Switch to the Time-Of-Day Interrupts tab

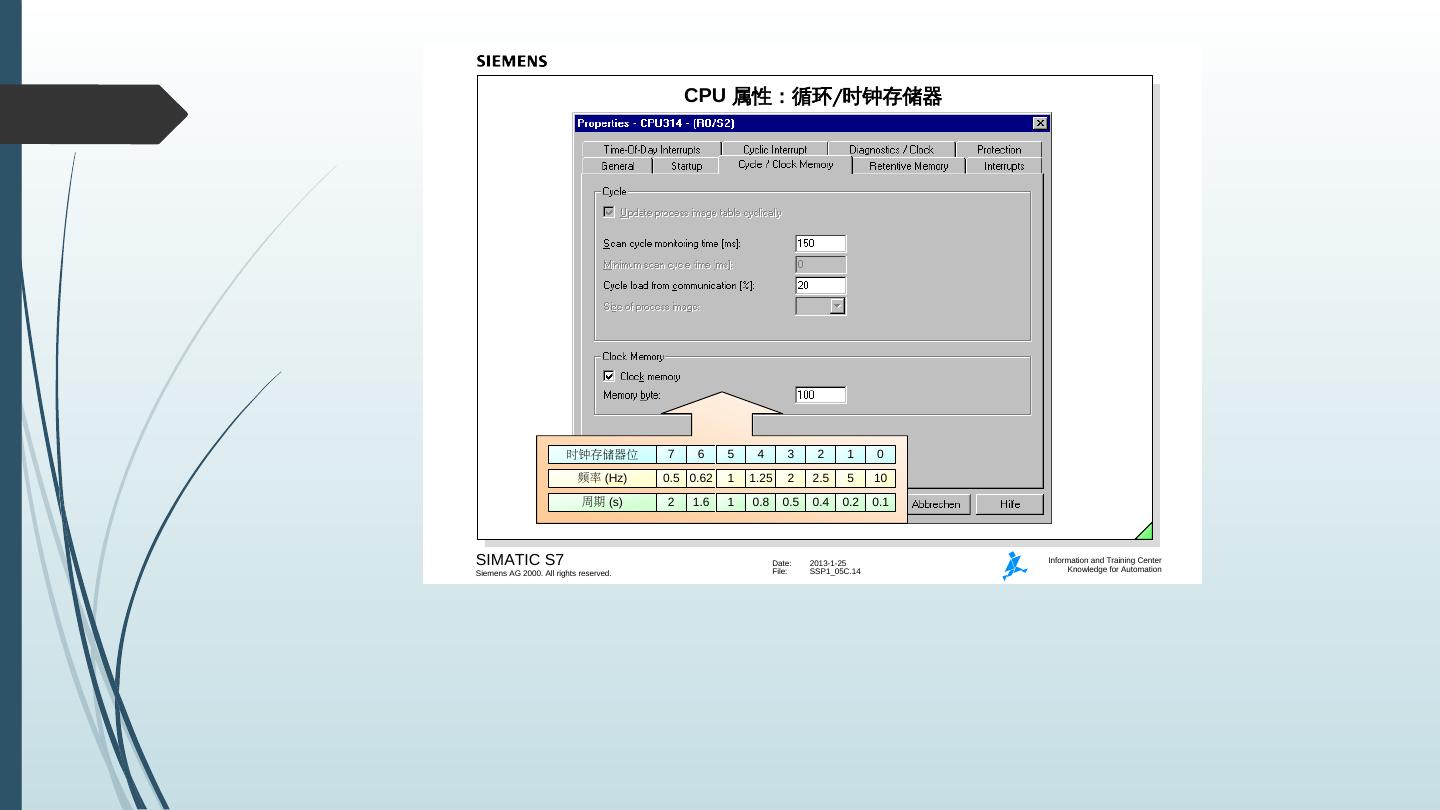(652, 150)
